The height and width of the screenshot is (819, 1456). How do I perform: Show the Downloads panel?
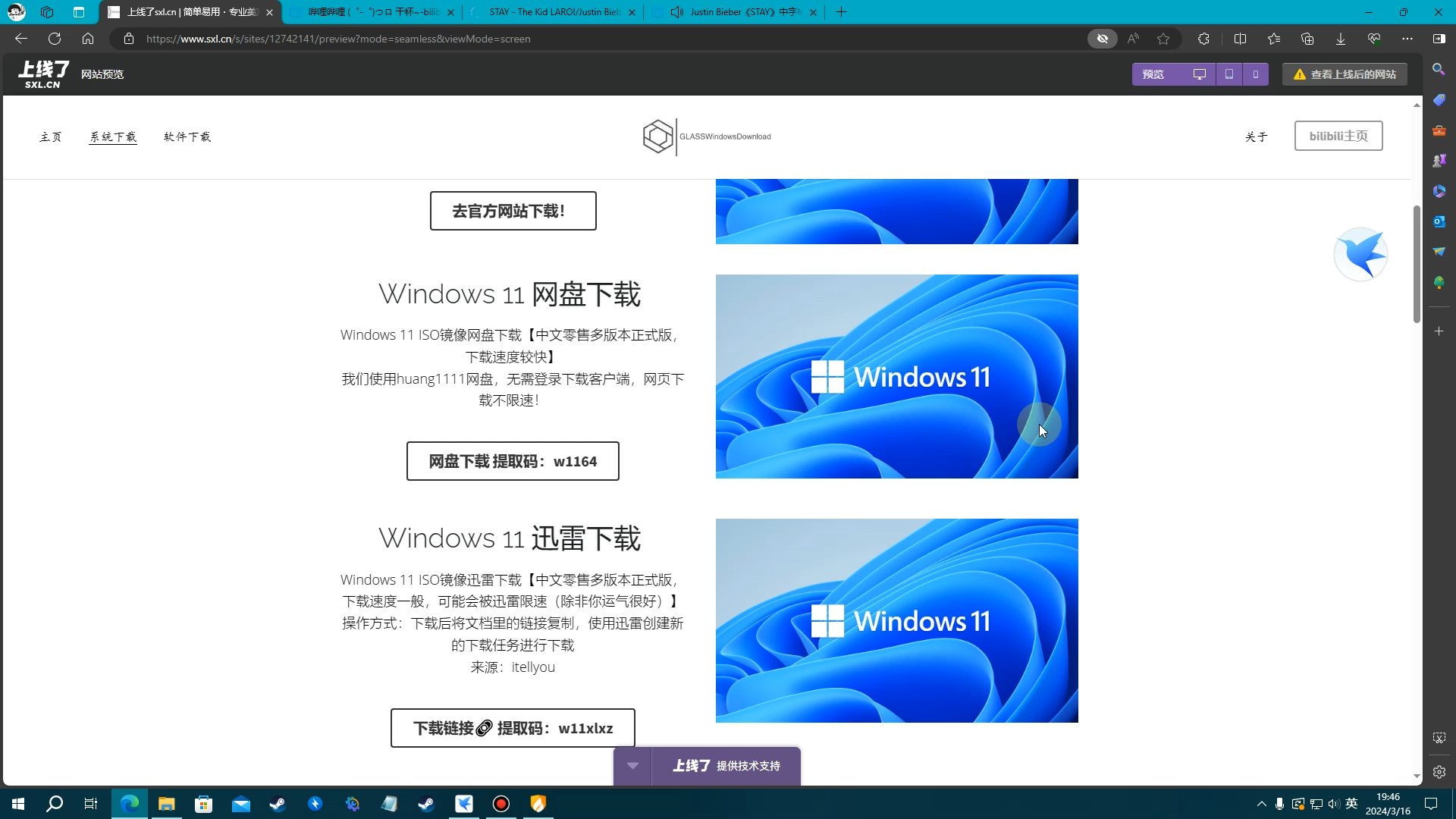pyautogui.click(x=1341, y=39)
